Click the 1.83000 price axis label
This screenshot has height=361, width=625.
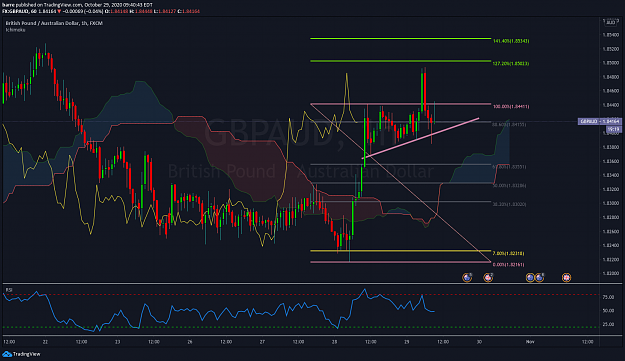[x=610, y=203]
